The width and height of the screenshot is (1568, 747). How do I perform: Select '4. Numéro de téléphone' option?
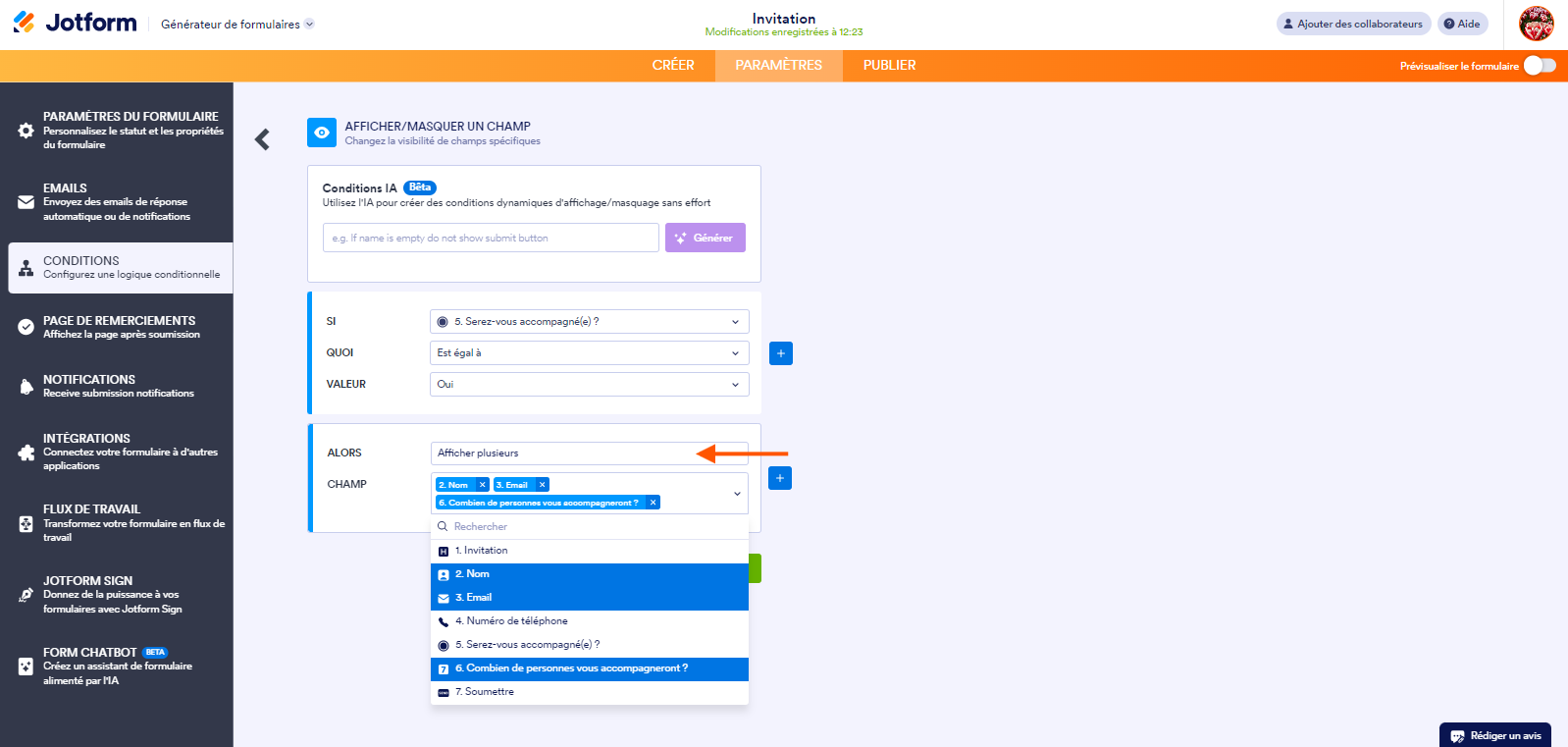(x=589, y=621)
